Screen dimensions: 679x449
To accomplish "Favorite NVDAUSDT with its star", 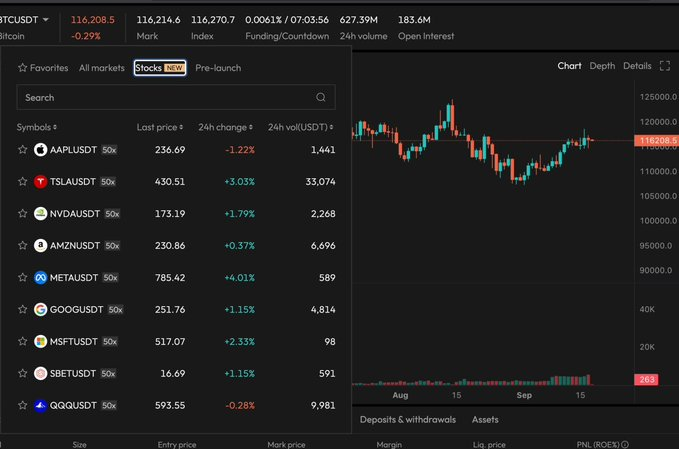I will pyautogui.click(x=23, y=214).
